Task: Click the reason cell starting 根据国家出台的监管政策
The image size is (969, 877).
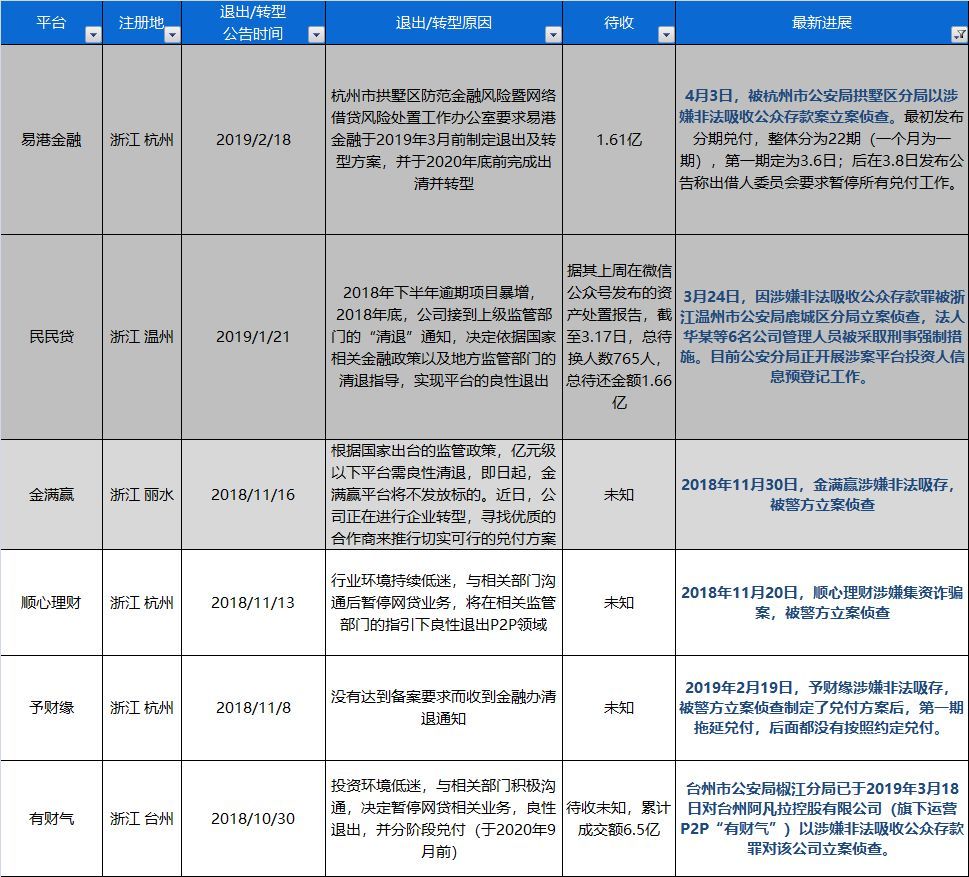Action: tap(444, 494)
